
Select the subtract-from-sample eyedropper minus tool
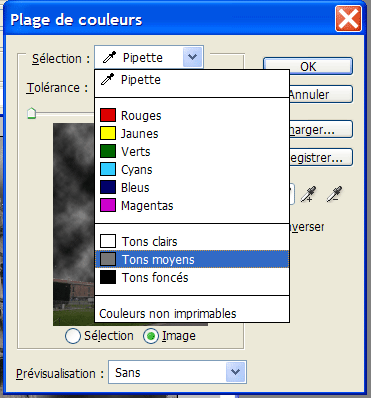click(x=334, y=194)
